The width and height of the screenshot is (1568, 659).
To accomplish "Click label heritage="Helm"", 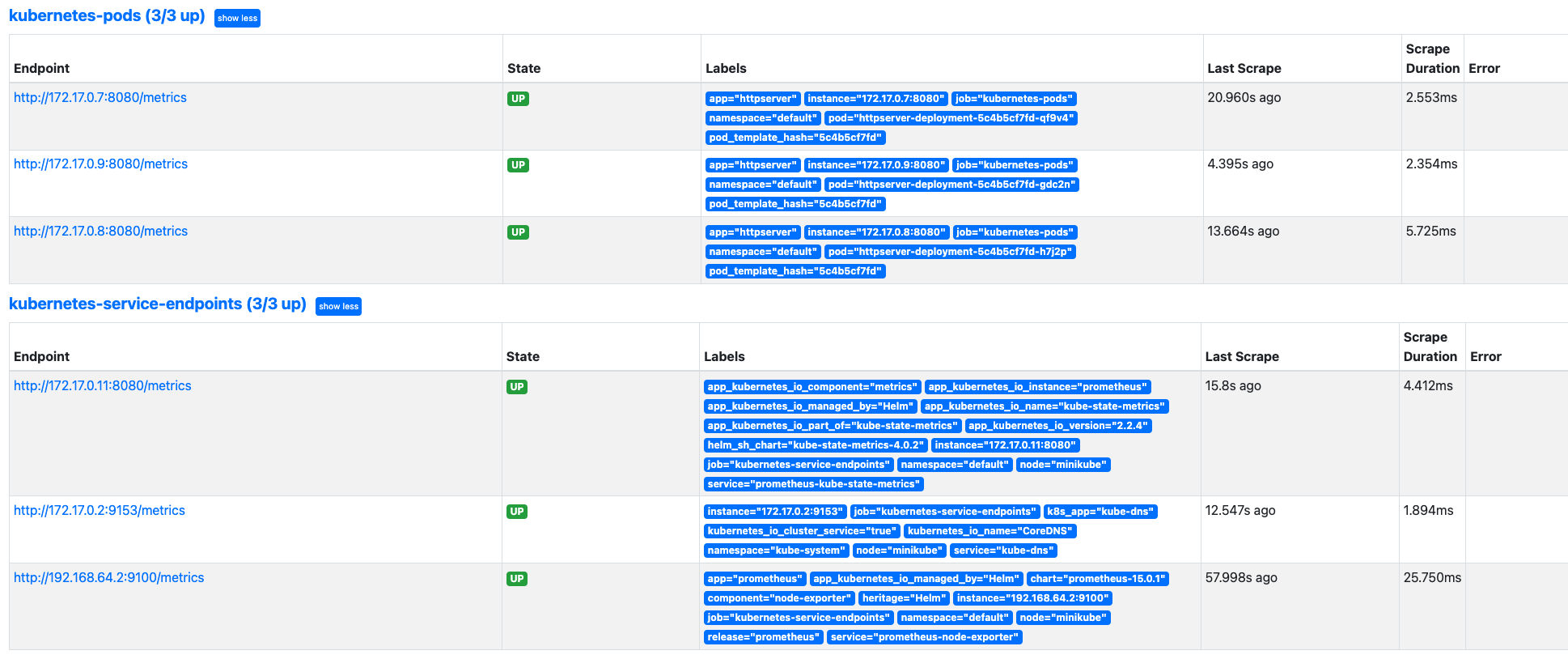I will pos(904,598).
